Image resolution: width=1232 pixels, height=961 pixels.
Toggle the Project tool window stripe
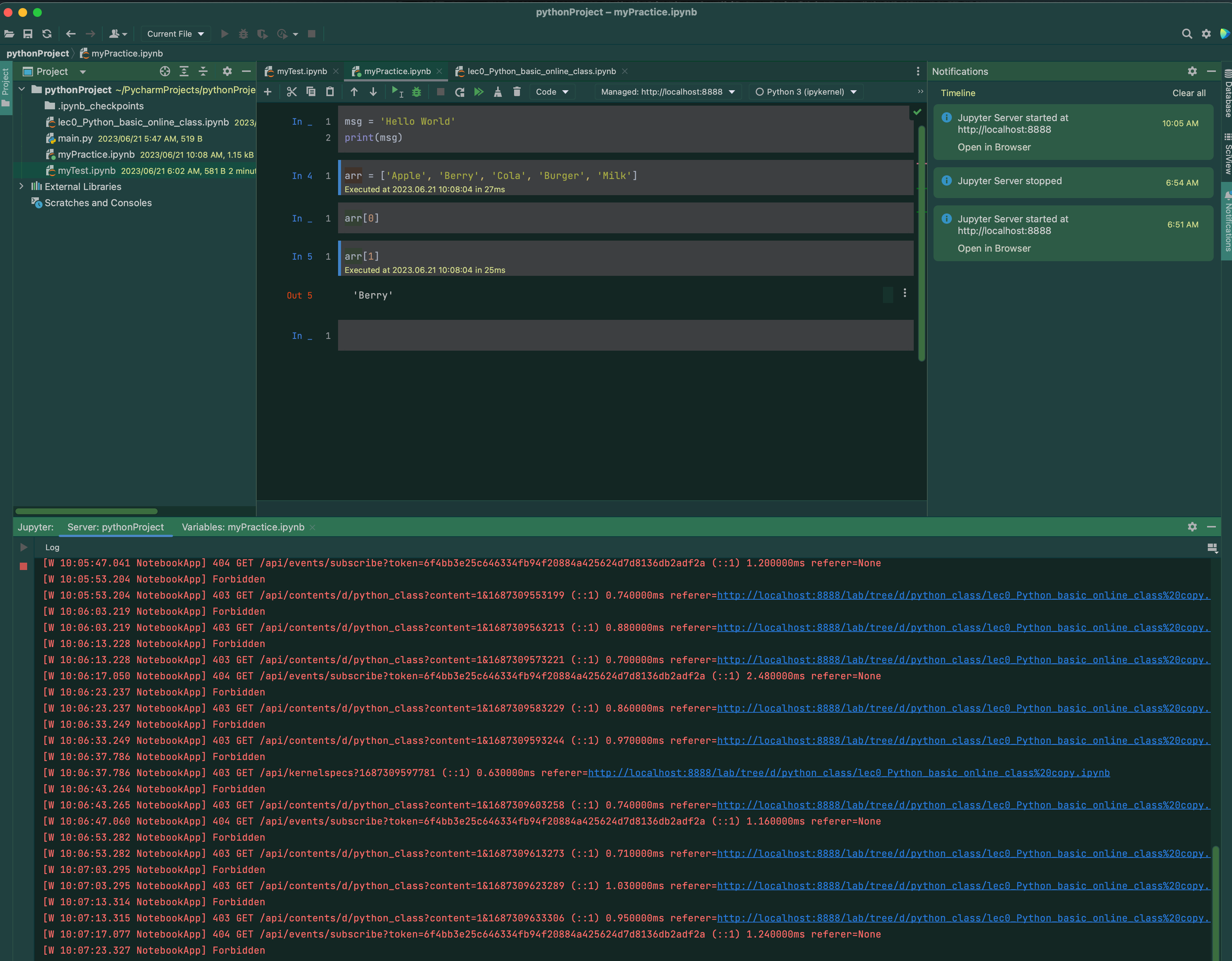(x=5, y=87)
